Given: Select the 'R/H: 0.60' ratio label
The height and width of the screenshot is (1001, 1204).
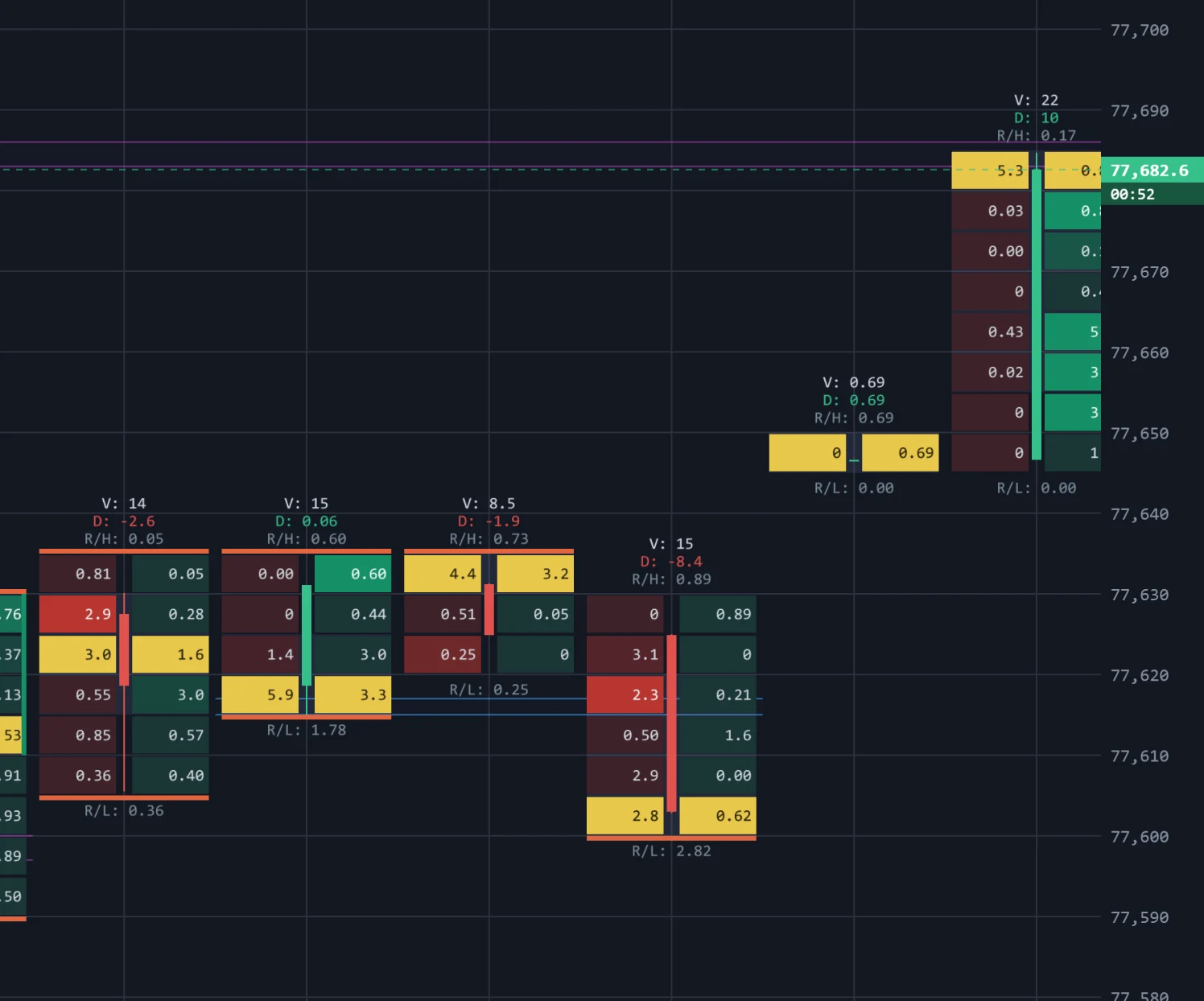Looking at the screenshot, I should (307, 538).
